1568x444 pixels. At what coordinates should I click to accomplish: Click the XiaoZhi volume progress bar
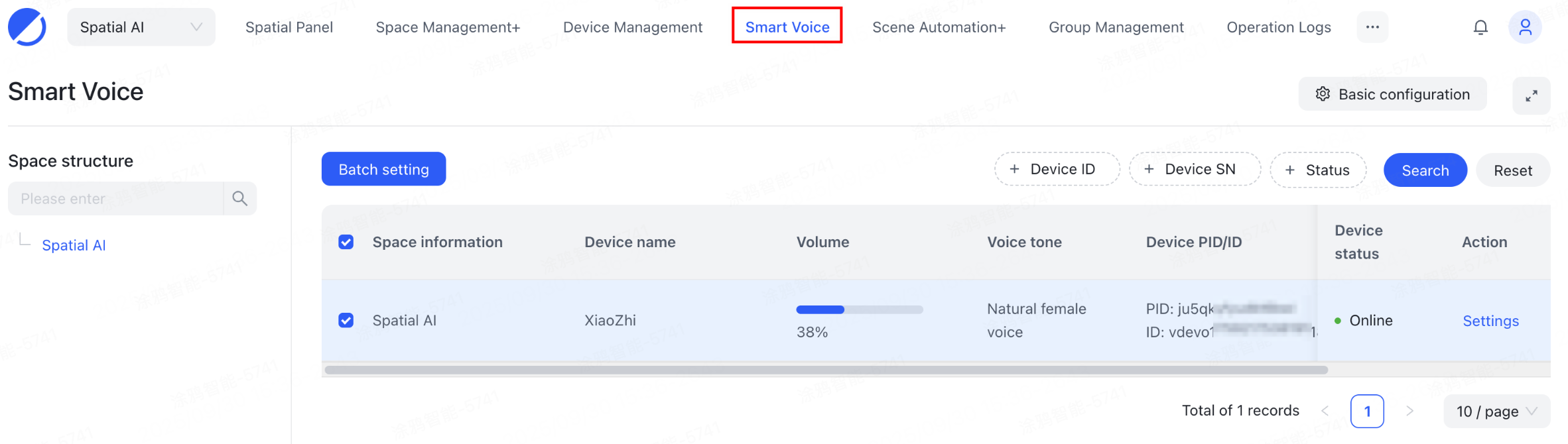(x=859, y=309)
